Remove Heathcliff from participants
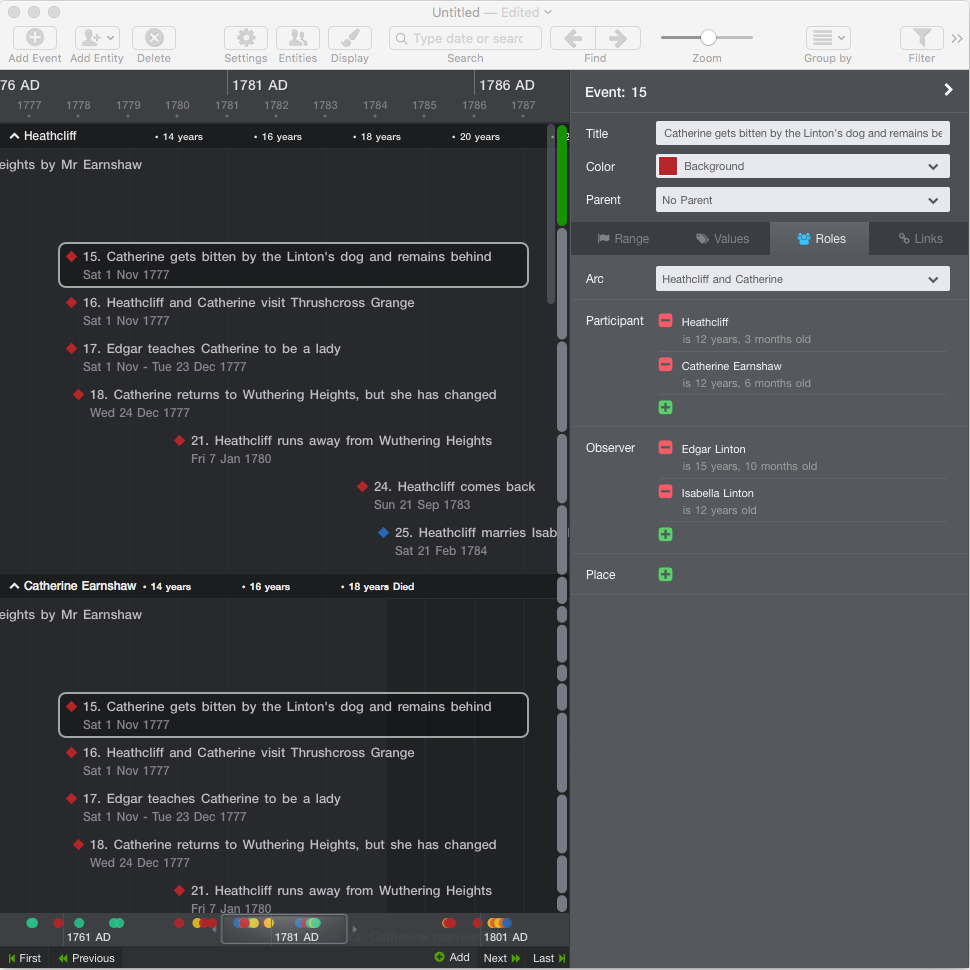This screenshot has height=970, width=970. (666, 321)
